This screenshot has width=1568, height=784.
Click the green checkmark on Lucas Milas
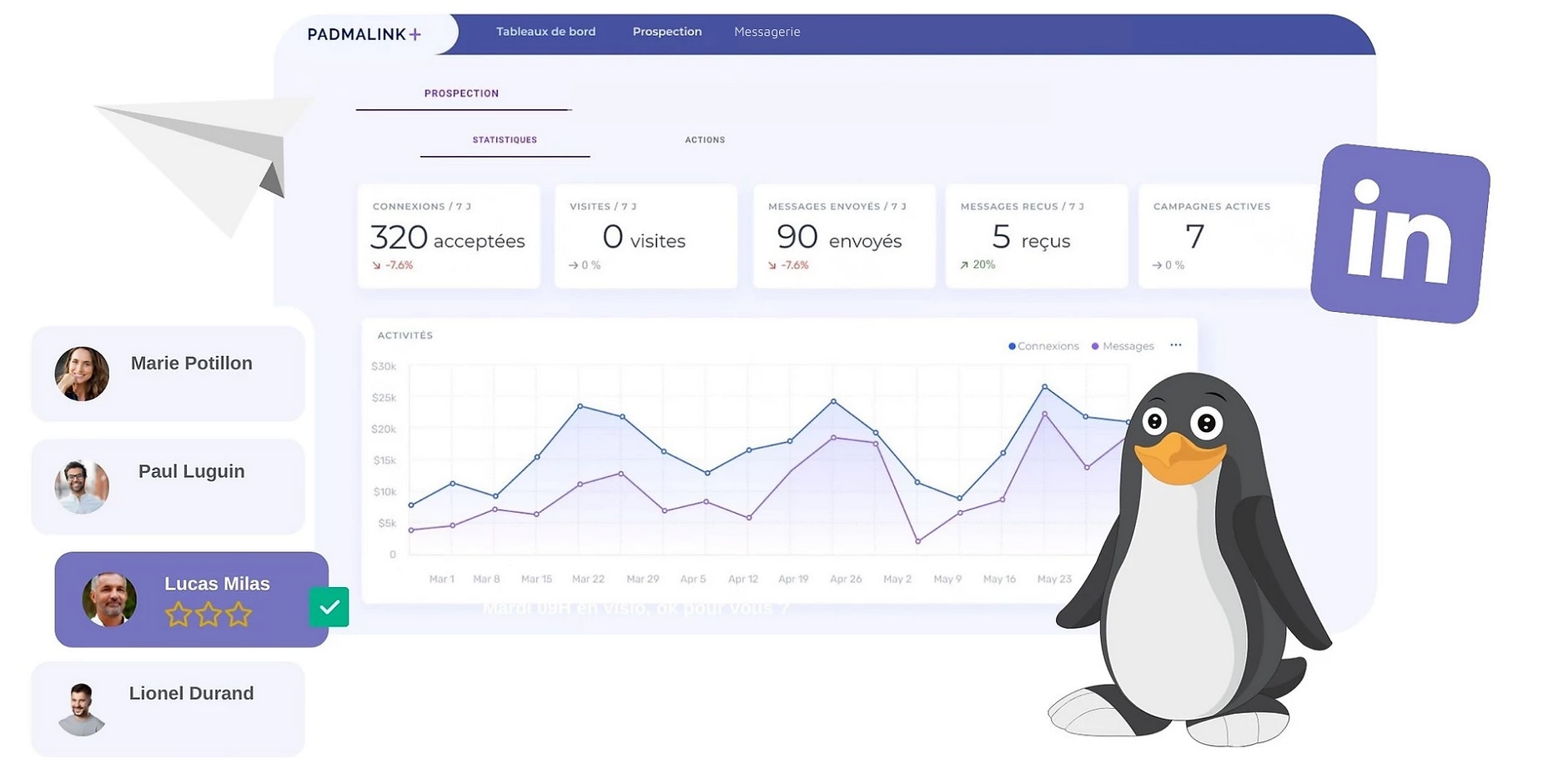329,607
